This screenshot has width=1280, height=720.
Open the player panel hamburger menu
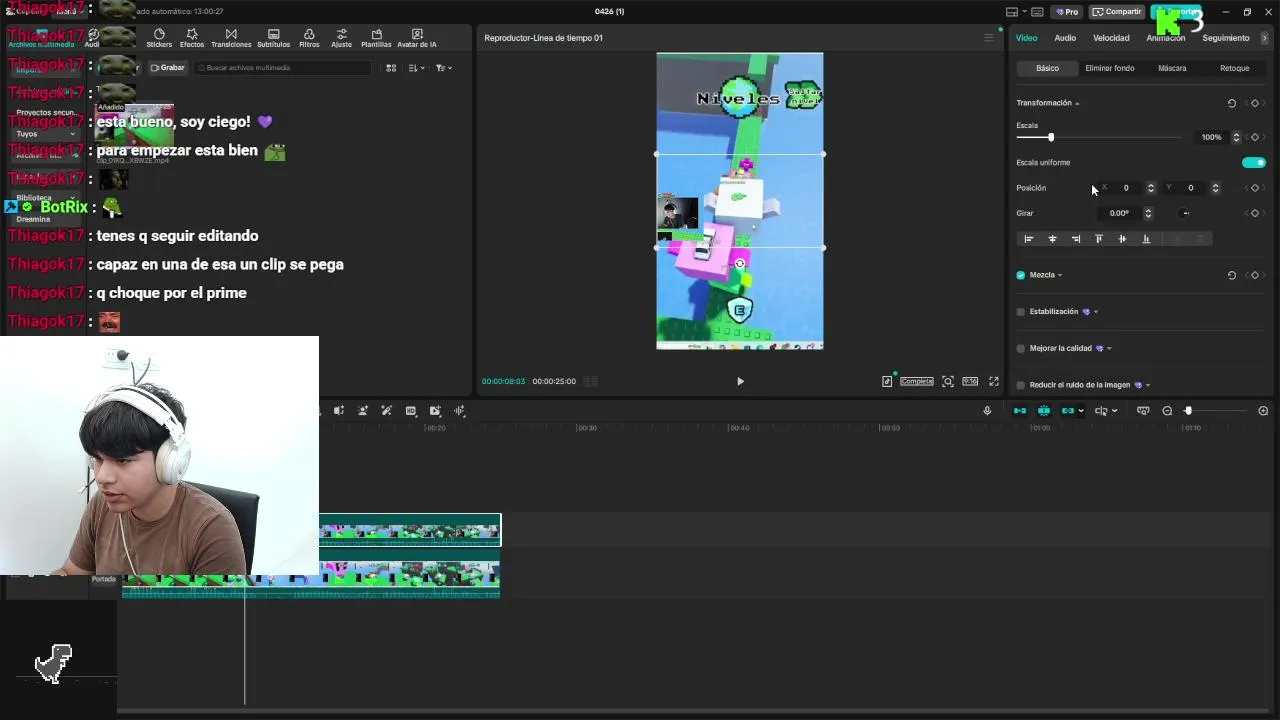click(989, 38)
